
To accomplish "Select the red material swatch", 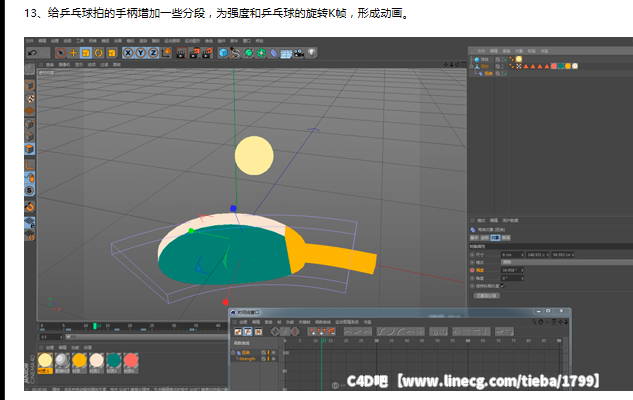I will click(131, 362).
